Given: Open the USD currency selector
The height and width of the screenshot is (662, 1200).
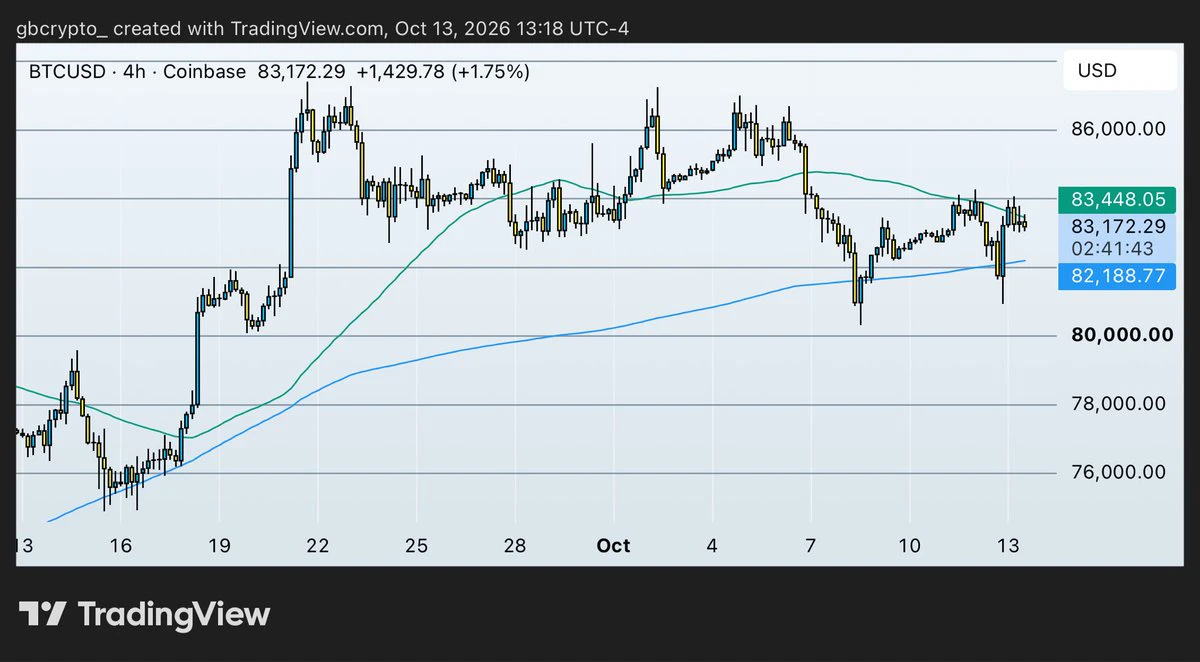Looking at the screenshot, I should (1119, 71).
